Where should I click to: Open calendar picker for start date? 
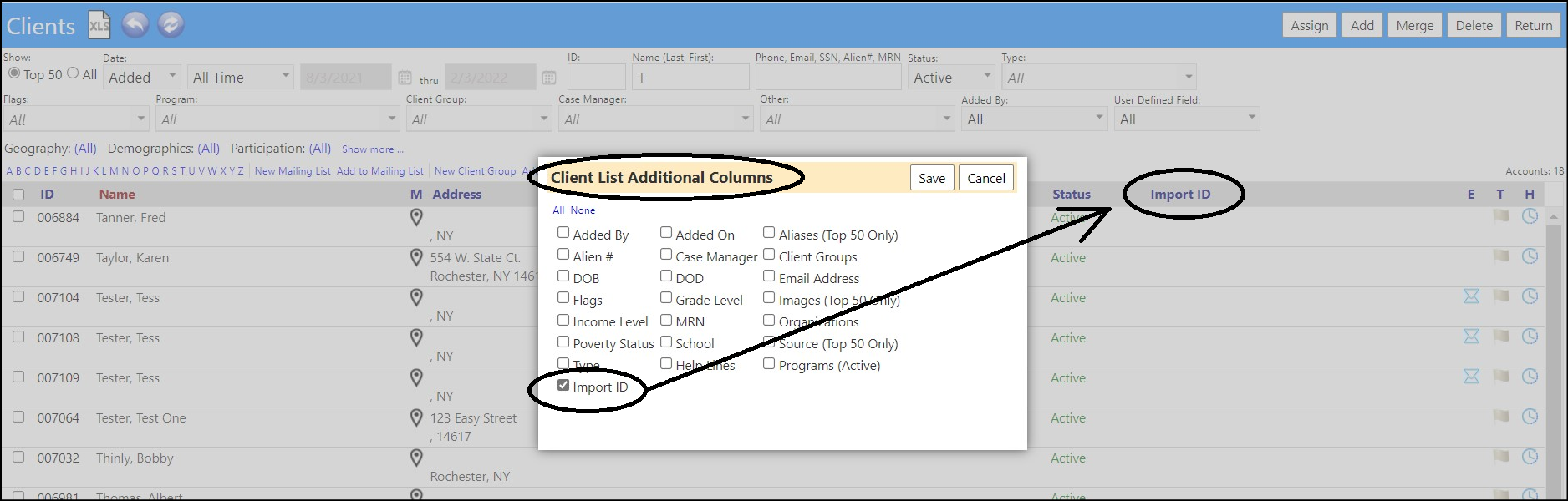coord(405,78)
